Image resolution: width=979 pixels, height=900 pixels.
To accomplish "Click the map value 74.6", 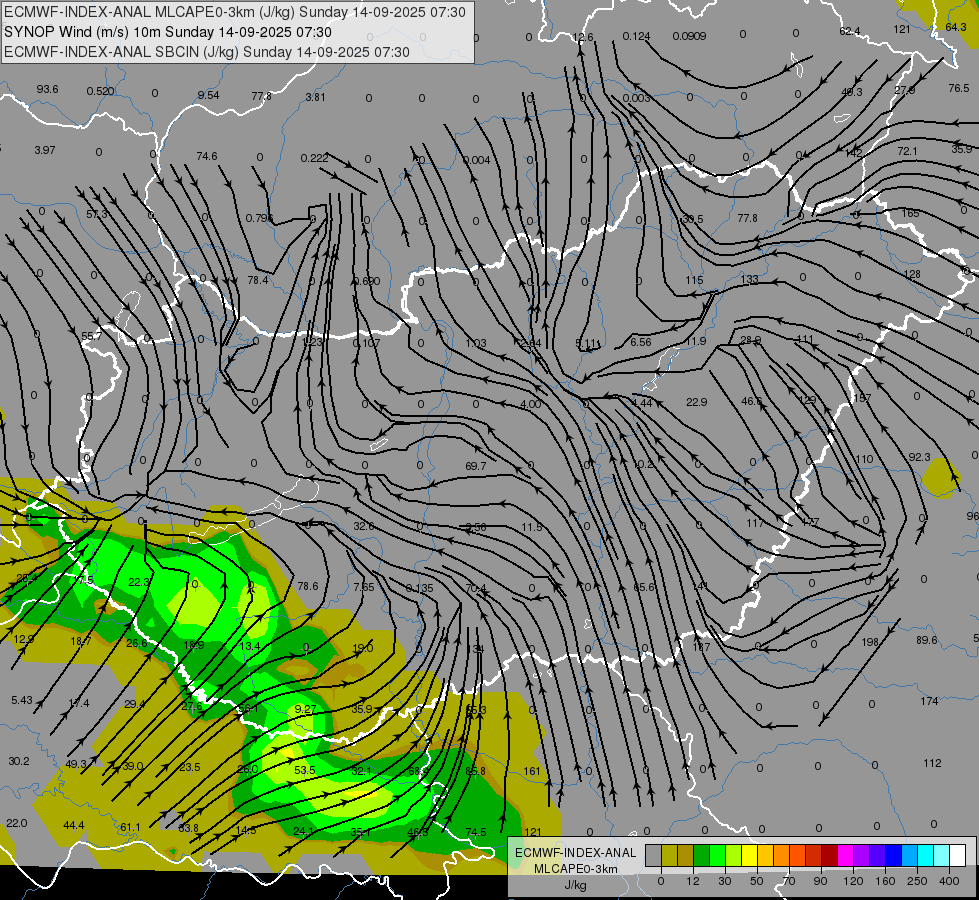I will pos(207,156).
